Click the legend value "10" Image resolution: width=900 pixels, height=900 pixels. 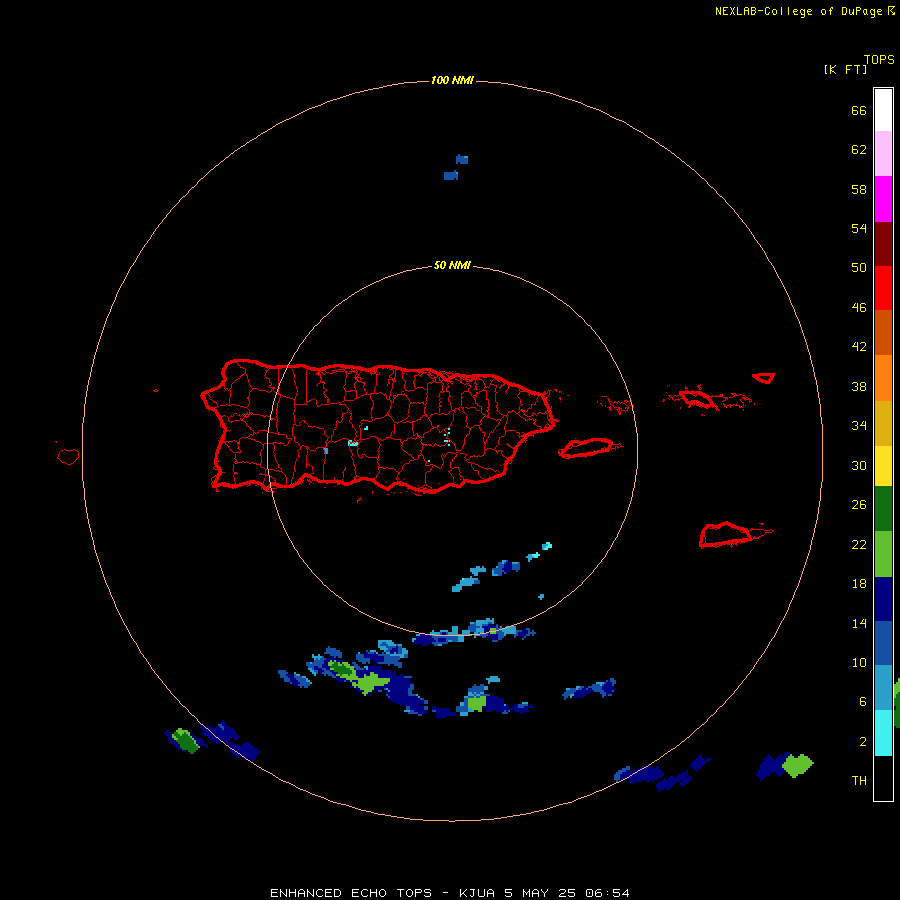point(859,663)
